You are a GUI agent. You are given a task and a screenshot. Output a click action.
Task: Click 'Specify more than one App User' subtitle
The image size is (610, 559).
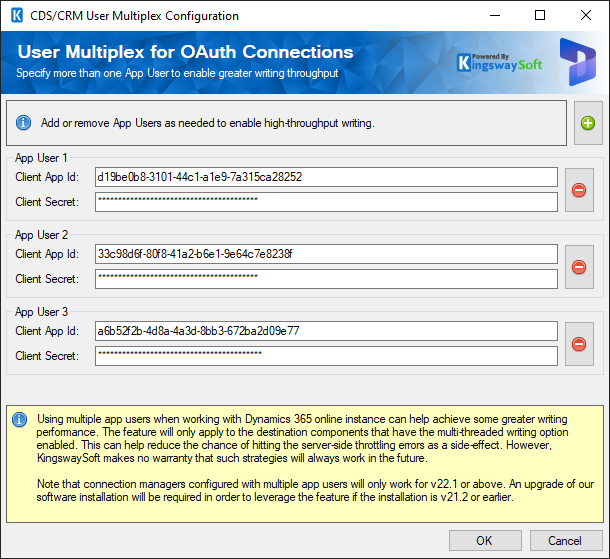click(x=177, y=73)
